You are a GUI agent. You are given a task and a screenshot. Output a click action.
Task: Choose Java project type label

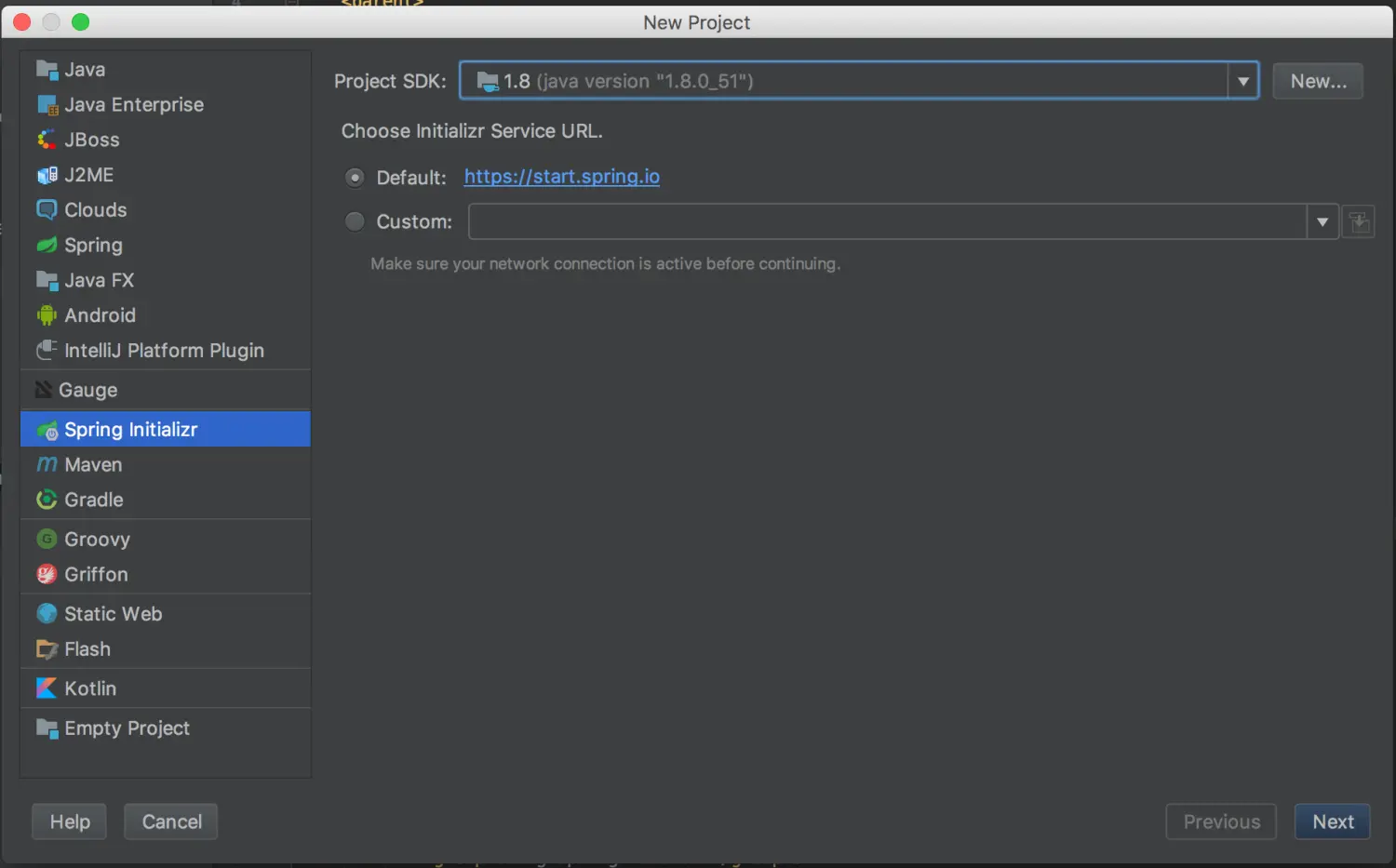point(85,70)
